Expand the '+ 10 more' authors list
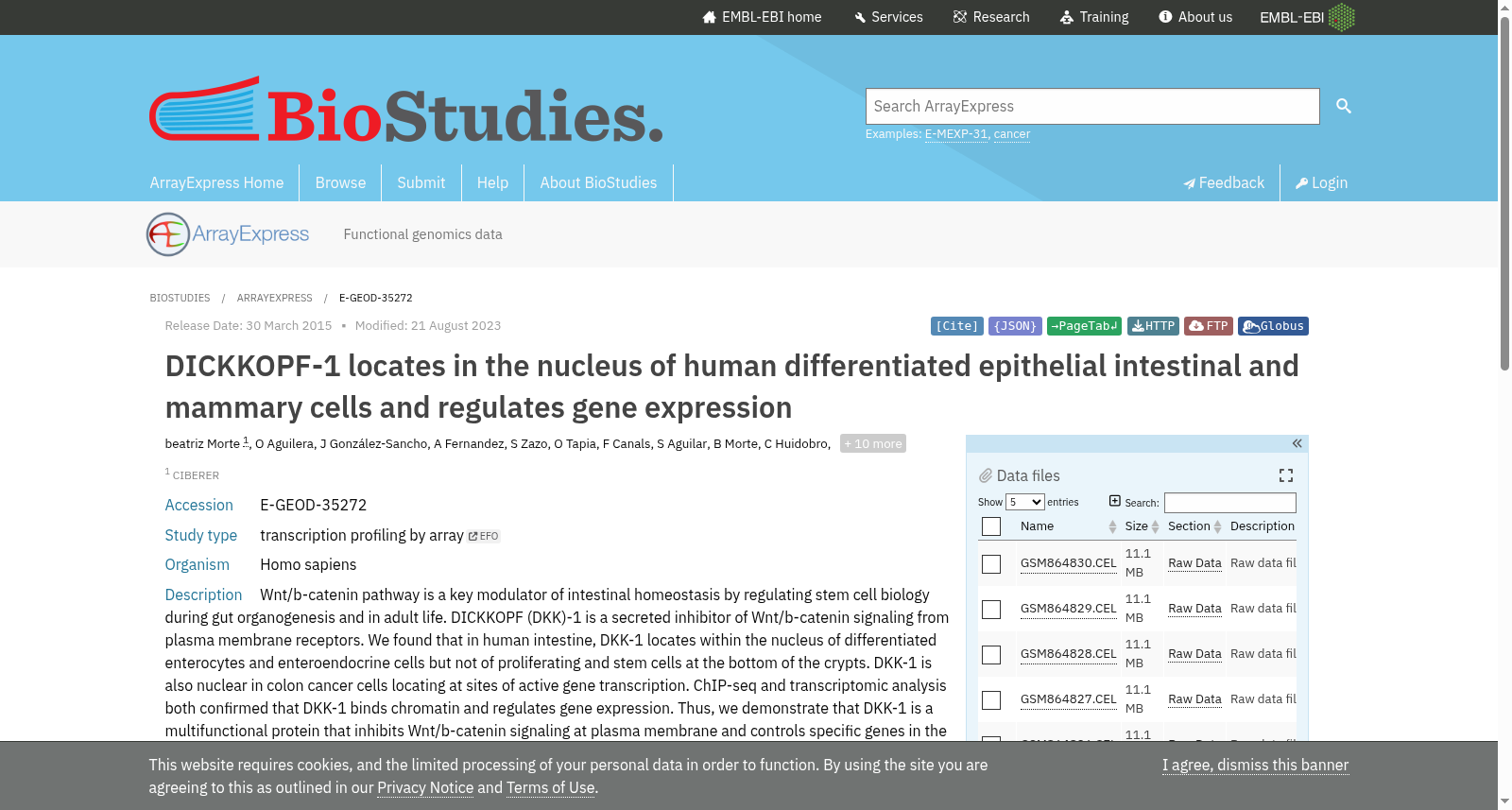The image size is (1512, 810). point(873,443)
